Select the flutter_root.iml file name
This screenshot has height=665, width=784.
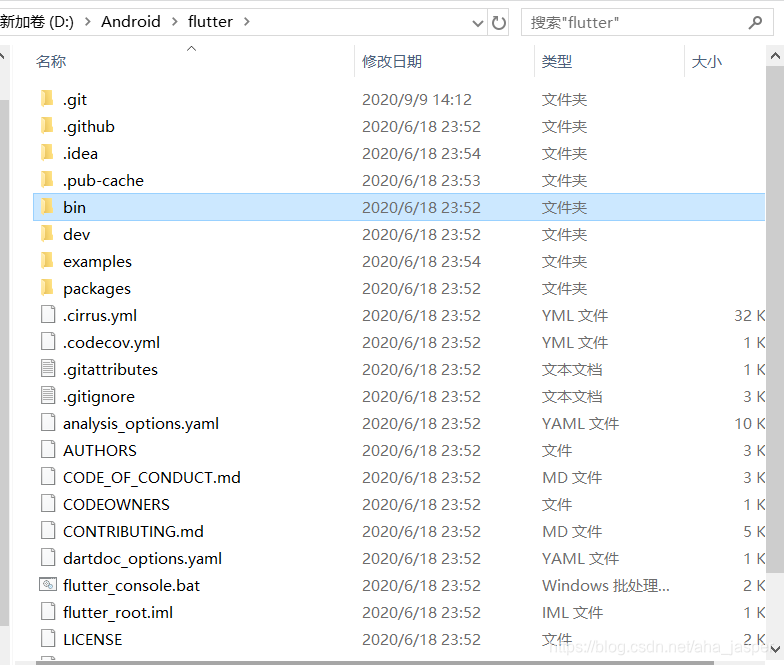[x=118, y=612]
